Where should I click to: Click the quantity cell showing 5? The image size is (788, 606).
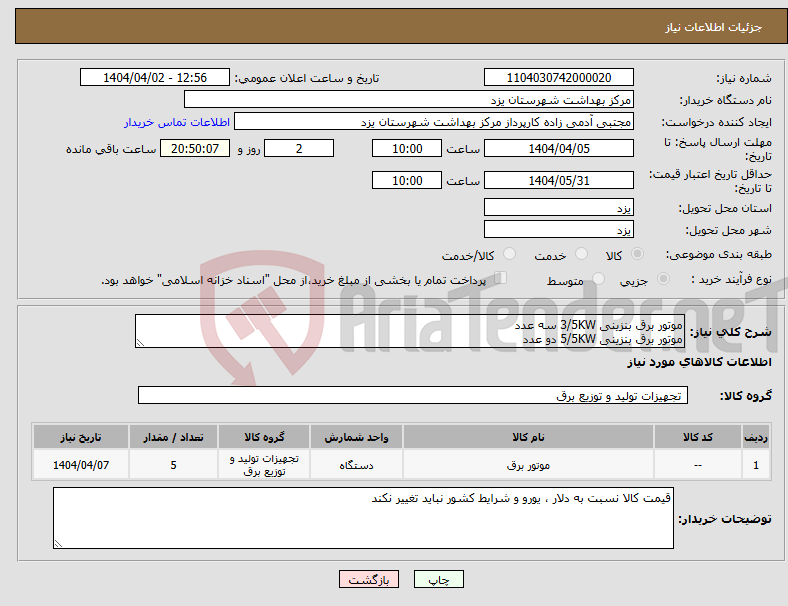pyautogui.click(x=173, y=465)
